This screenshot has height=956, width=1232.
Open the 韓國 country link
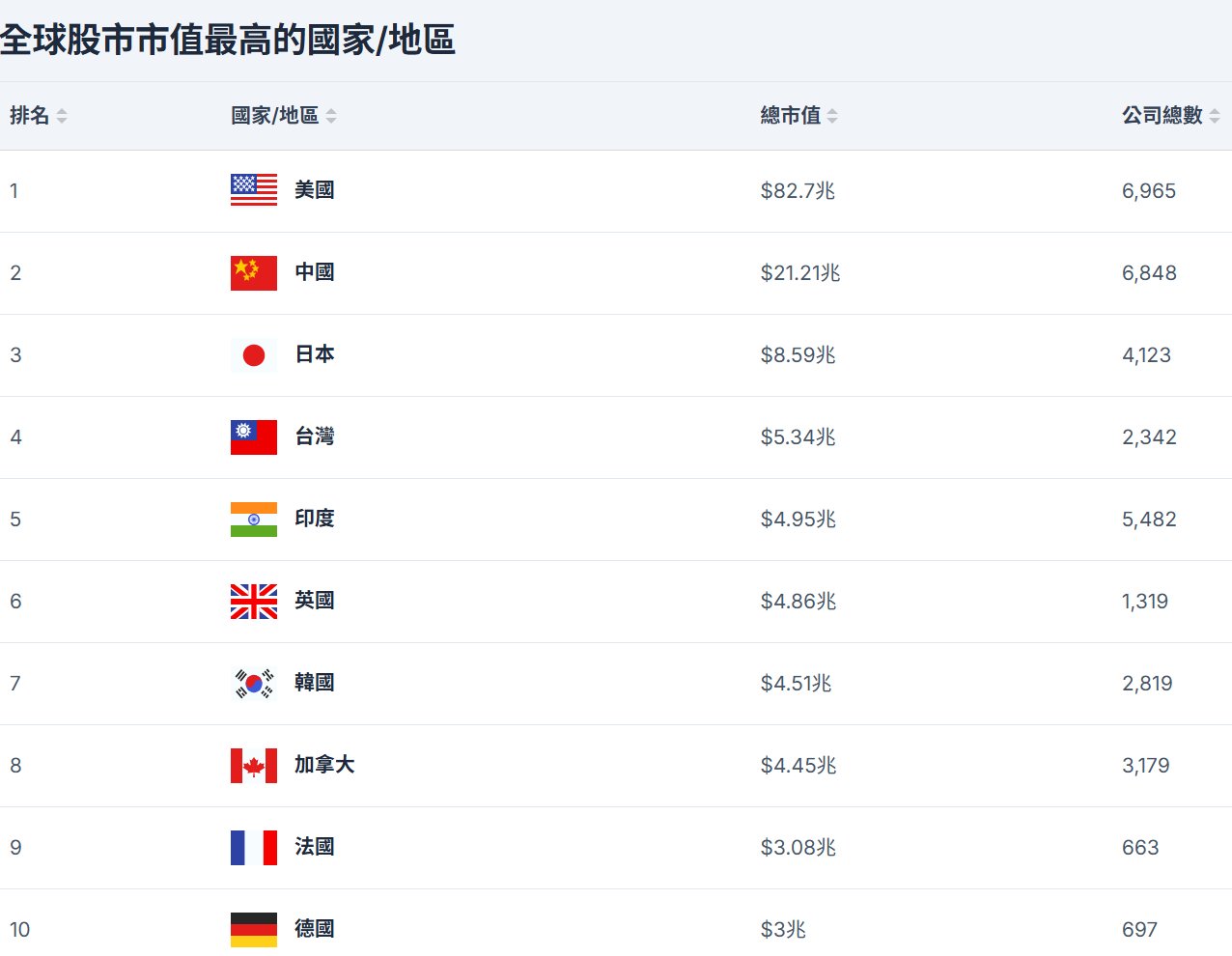(x=315, y=683)
